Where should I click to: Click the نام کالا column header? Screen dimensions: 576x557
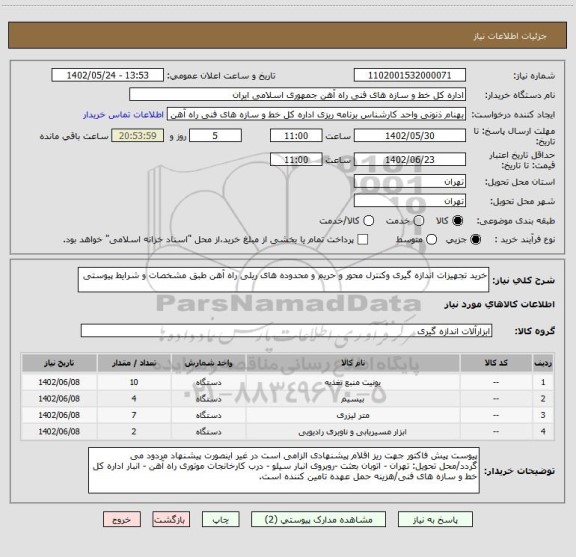(353, 363)
